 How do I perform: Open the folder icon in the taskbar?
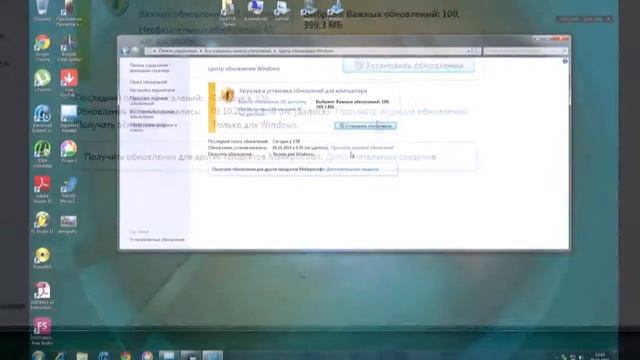pos(82,356)
